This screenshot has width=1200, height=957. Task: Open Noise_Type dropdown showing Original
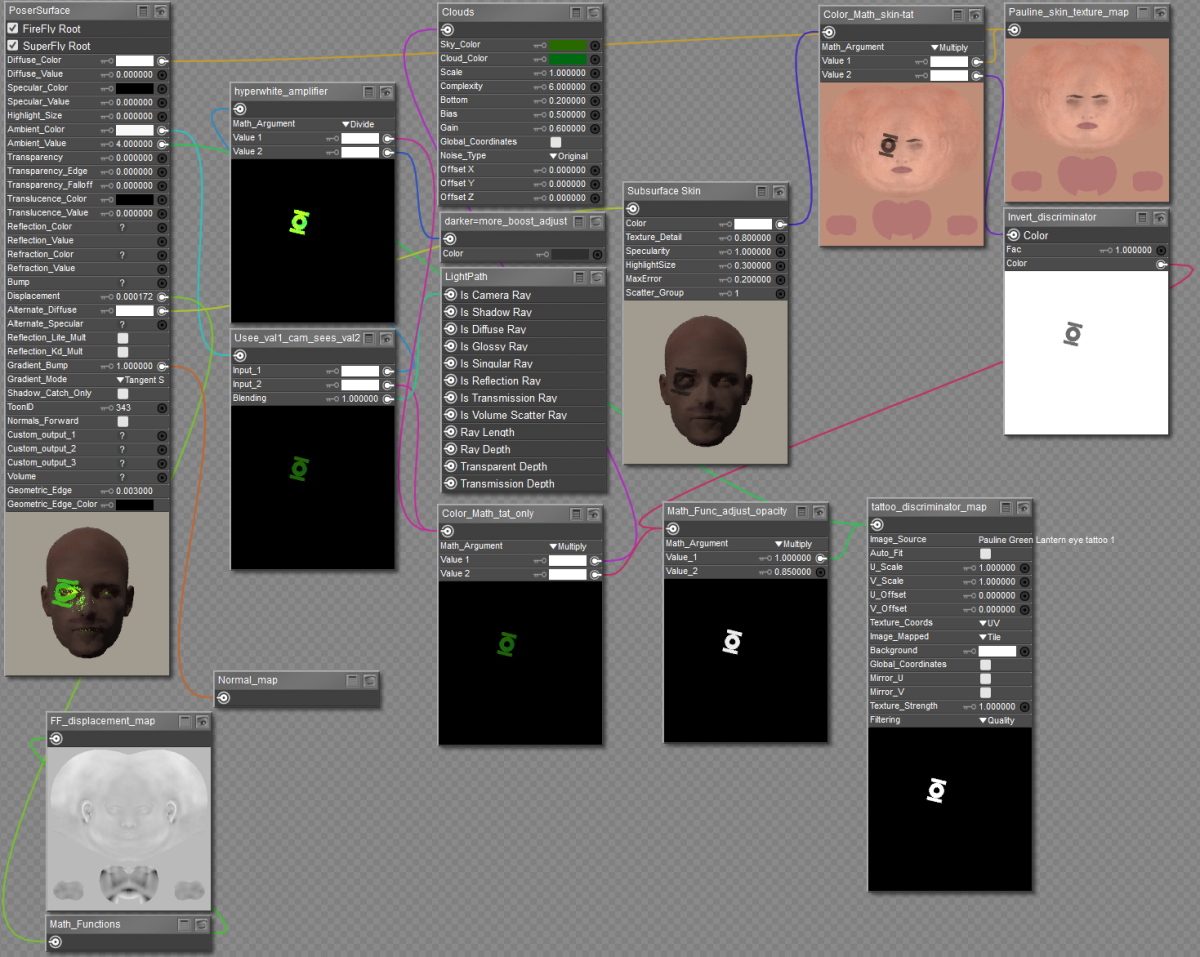tap(569, 156)
